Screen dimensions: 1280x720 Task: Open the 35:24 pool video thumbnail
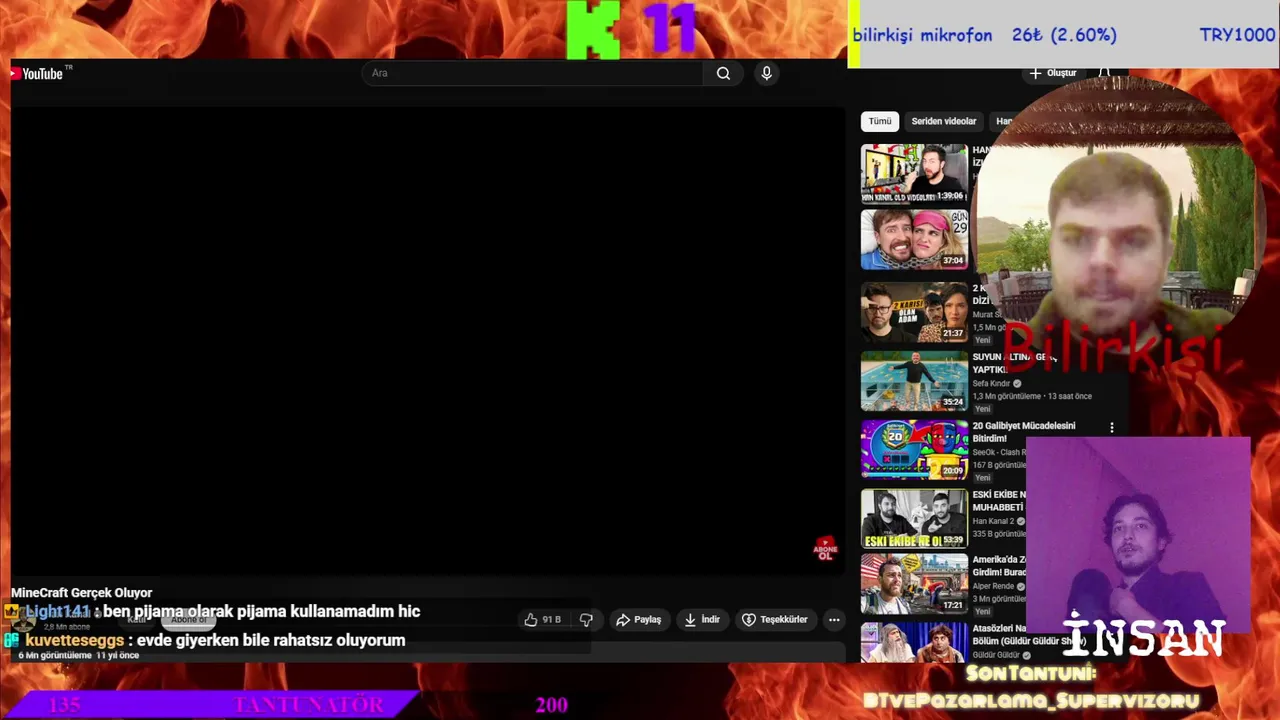pos(914,381)
